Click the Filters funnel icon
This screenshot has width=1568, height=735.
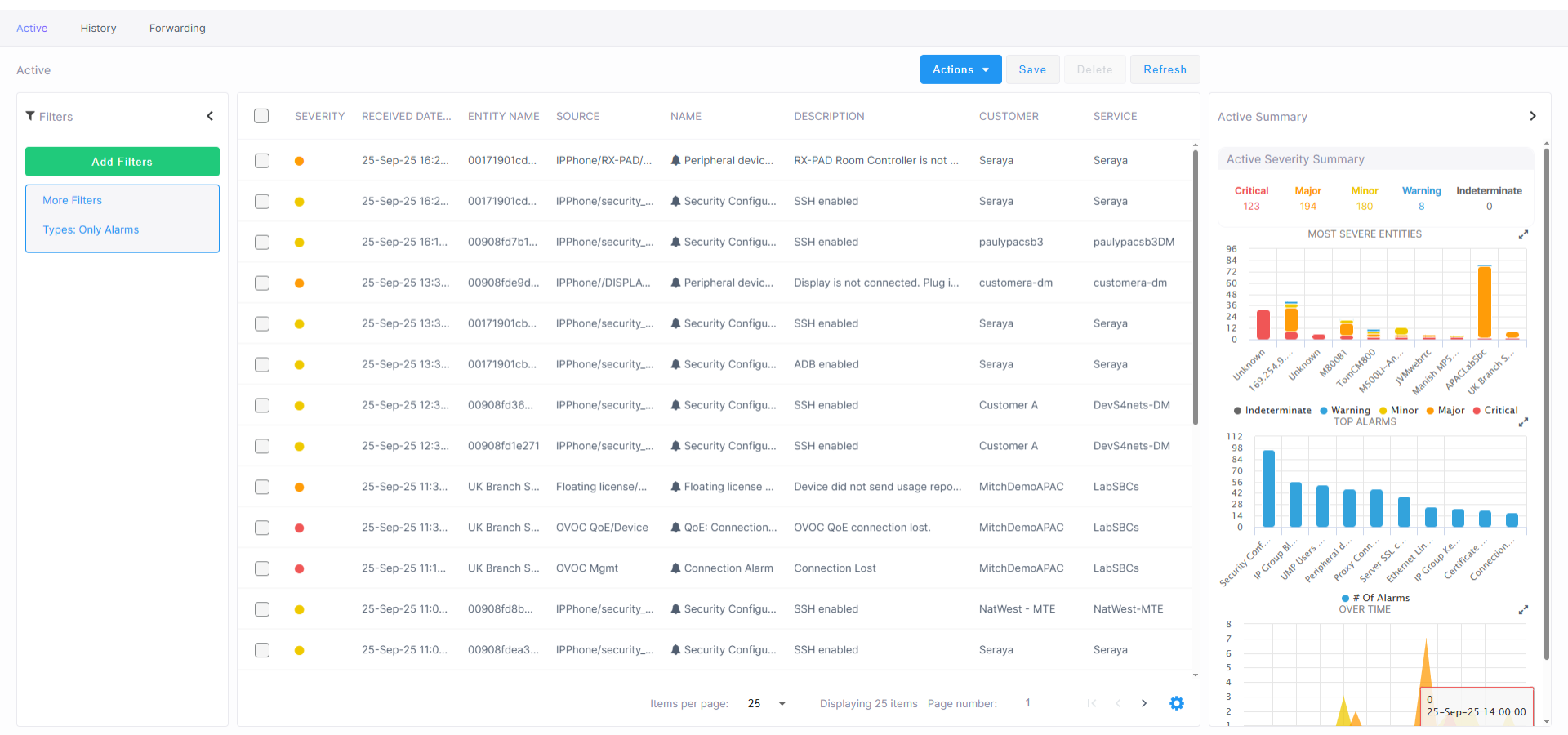click(30, 116)
